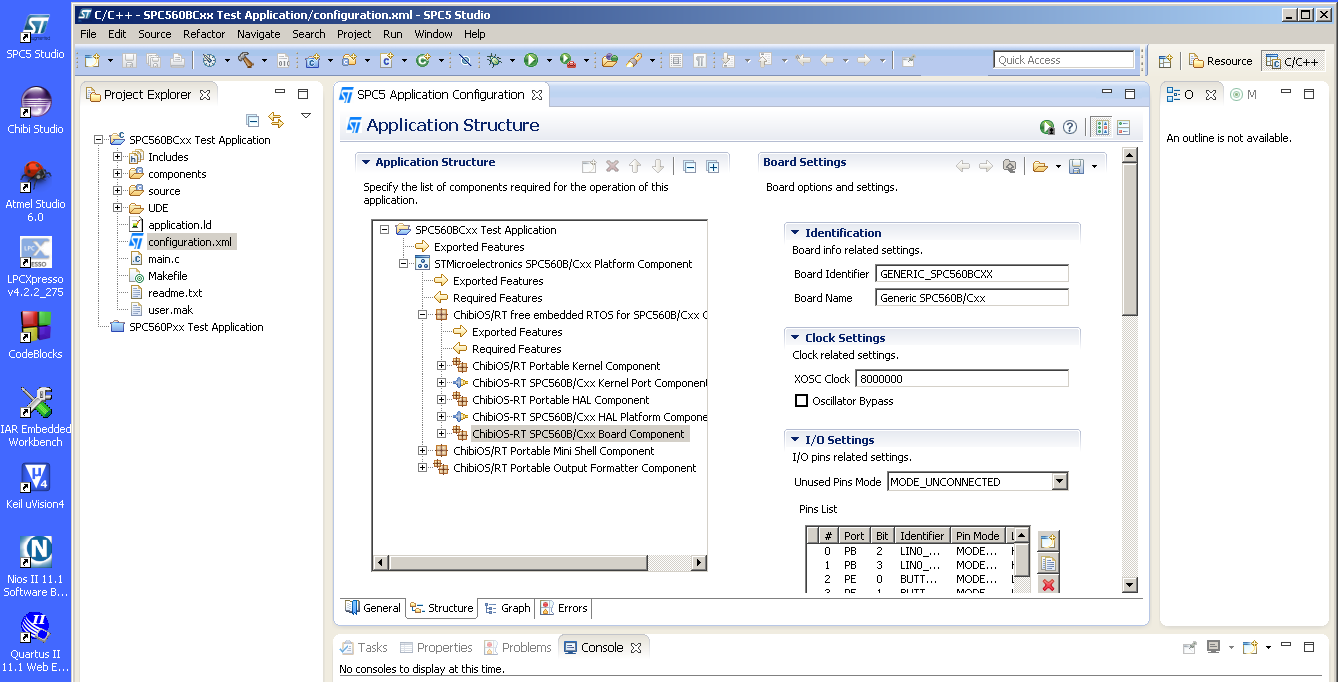Viewport: 1338px width, 682px height.
Task: Switch to the Resource perspective
Action: pos(1219,61)
